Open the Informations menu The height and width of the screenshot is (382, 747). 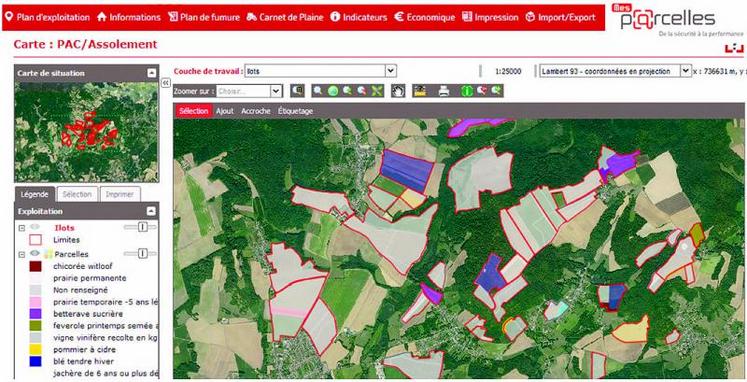pyautogui.click(x=129, y=17)
